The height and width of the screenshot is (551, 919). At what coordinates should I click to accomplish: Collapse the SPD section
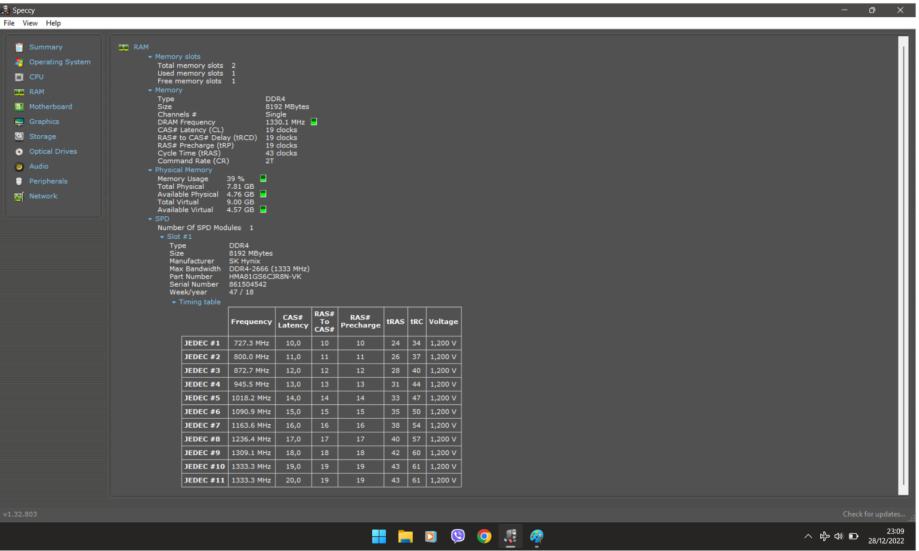pyautogui.click(x=150, y=219)
